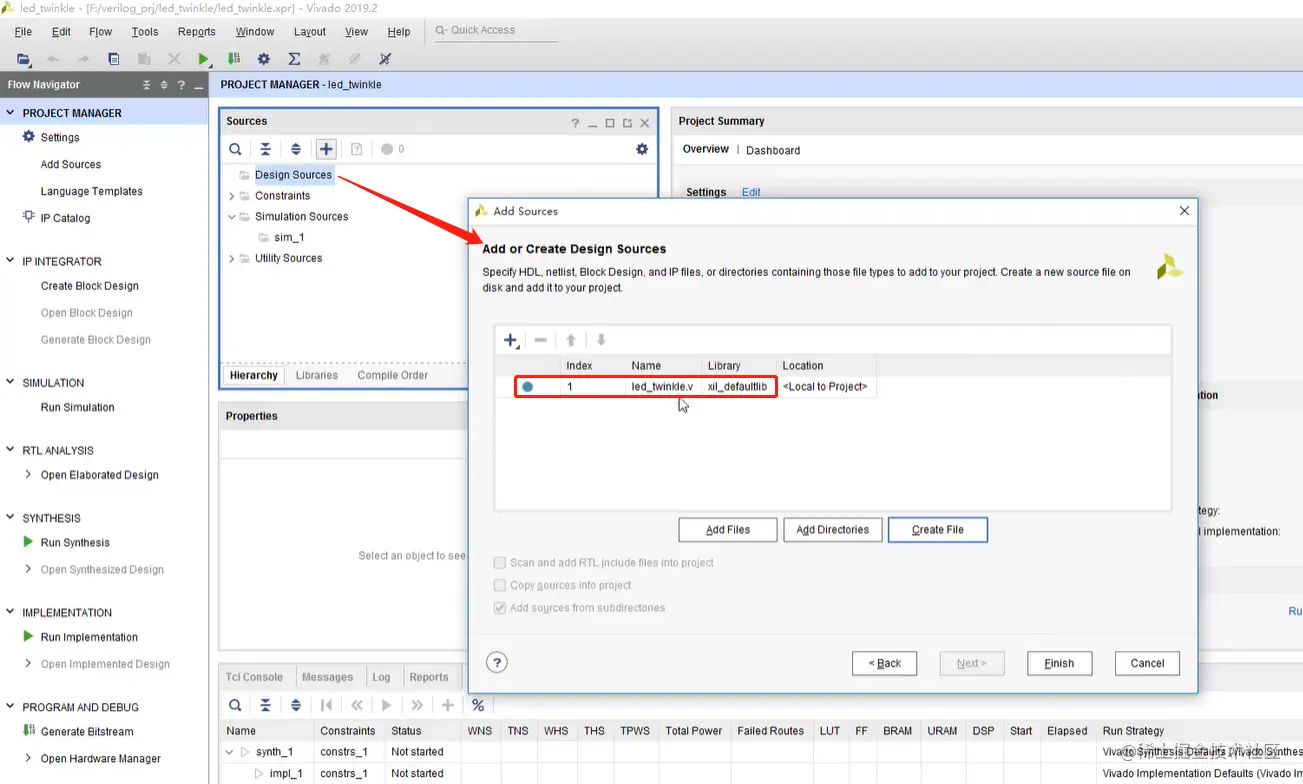This screenshot has height=784, width=1303.
Task: Open Settings via the toolbar gear icon
Action: [x=264, y=59]
